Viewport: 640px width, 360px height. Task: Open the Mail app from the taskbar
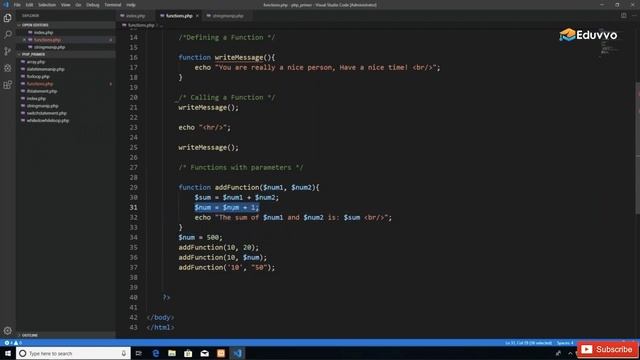point(204,353)
